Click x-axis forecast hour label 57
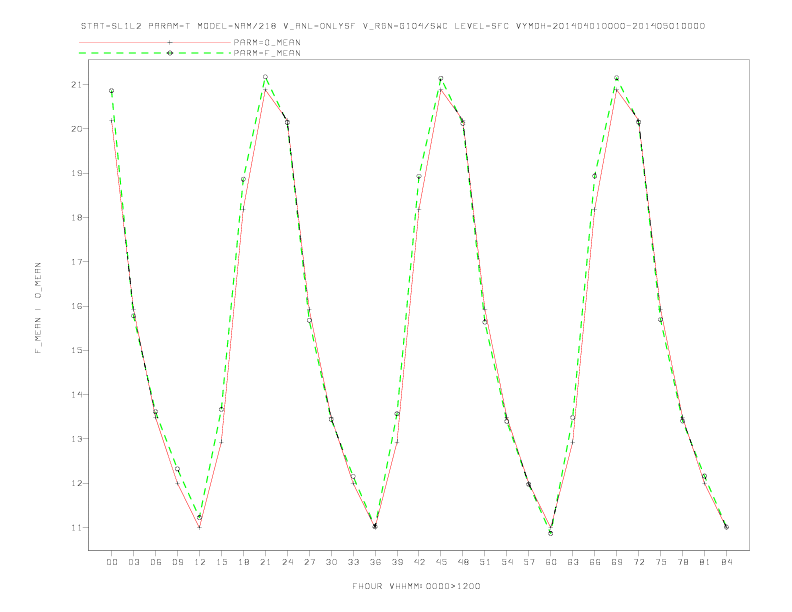 tap(529, 562)
